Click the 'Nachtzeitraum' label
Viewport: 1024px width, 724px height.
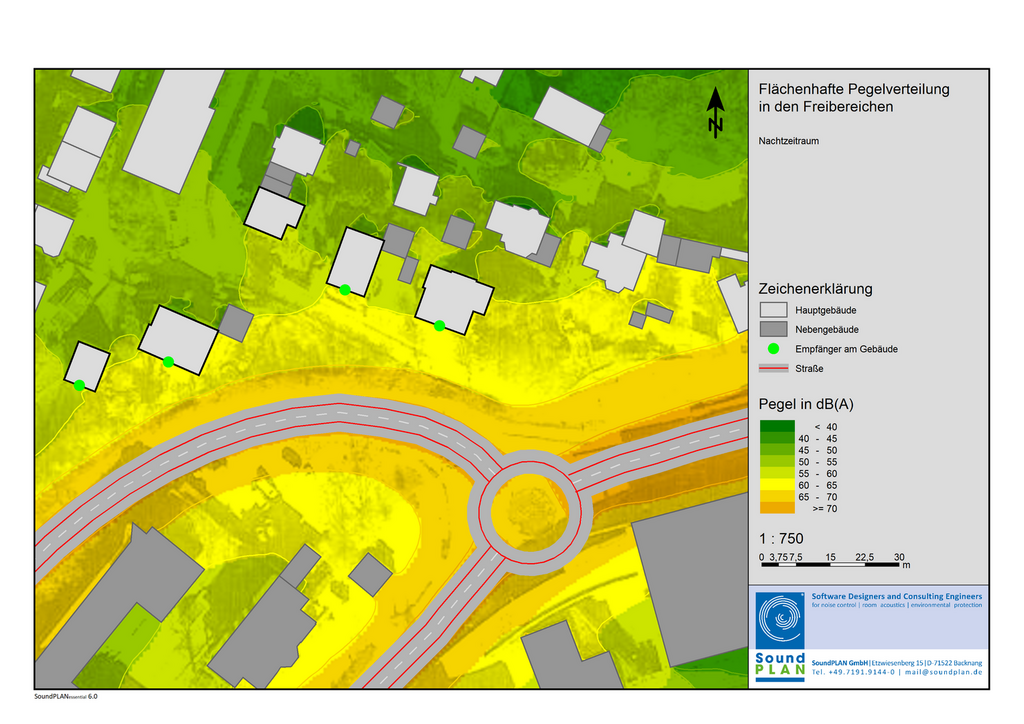click(x=788, y=141)
